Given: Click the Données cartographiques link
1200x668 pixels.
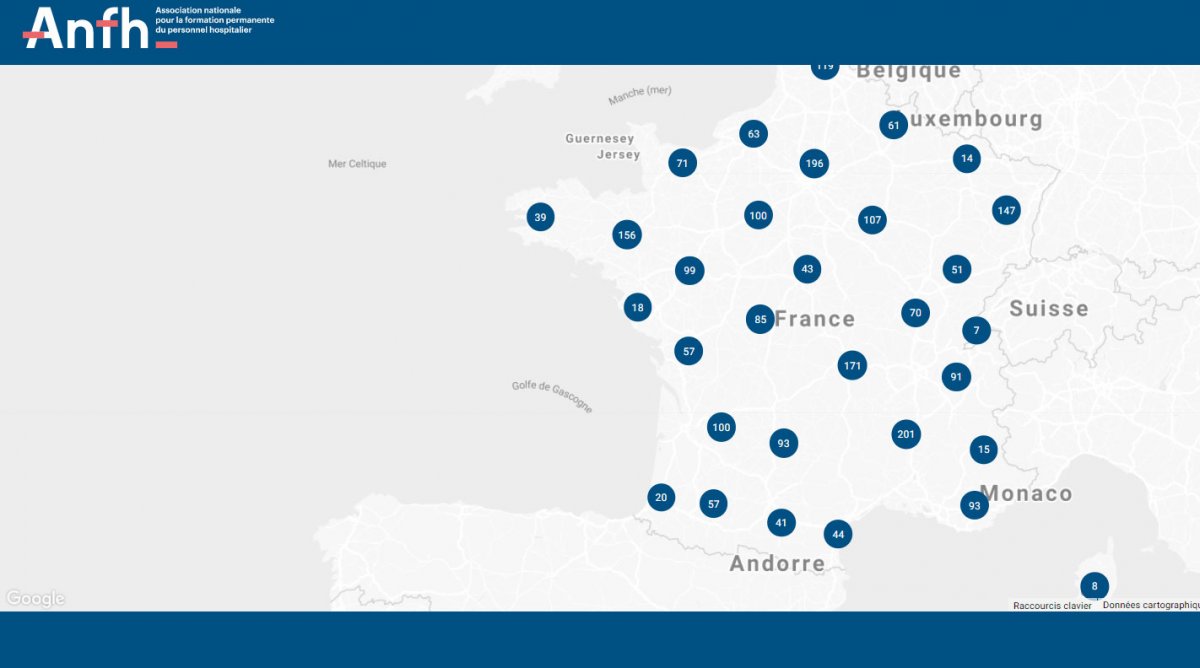Looking at the screenshot, I should pyautogui.click(x=1150, y=605).
